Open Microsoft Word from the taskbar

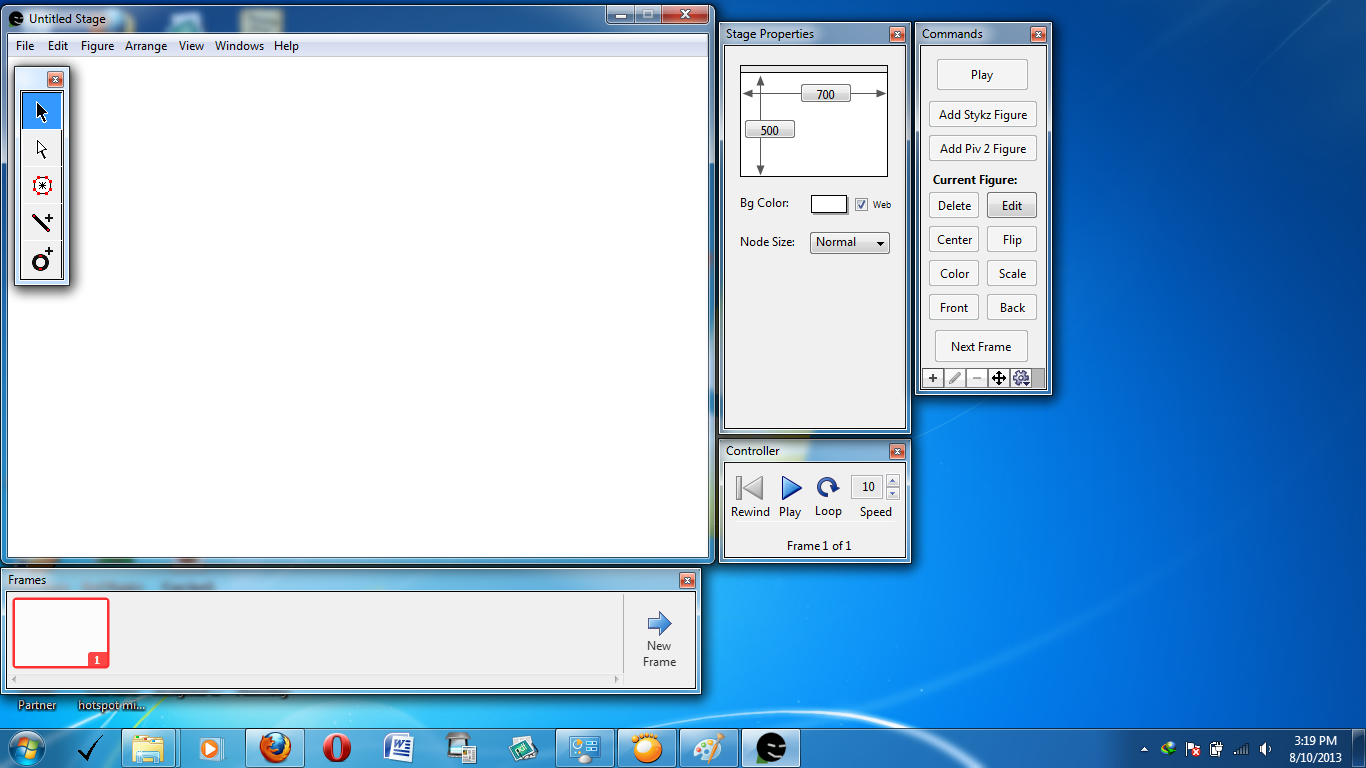coord(398,748)
